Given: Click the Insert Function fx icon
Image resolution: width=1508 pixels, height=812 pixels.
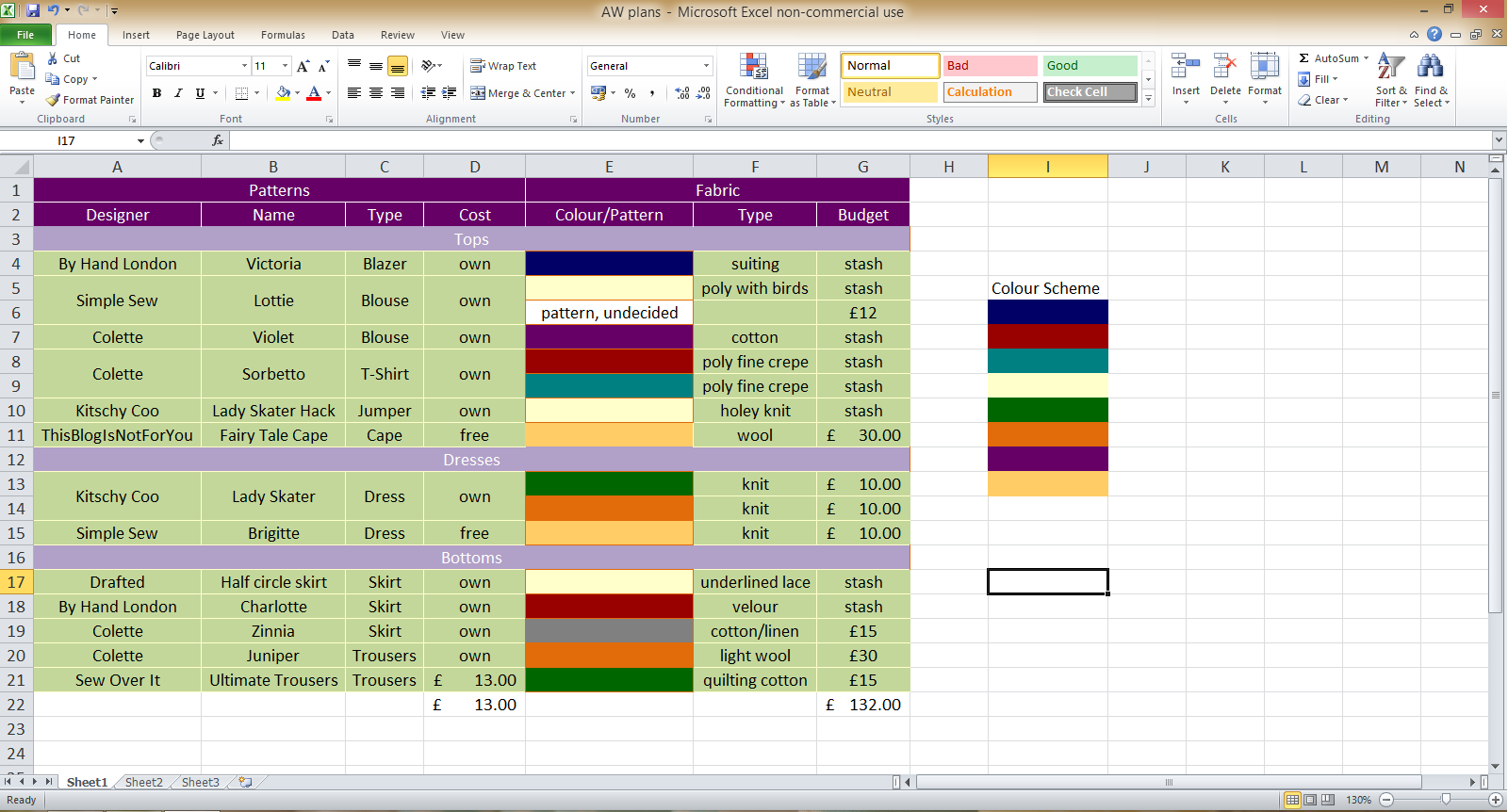Looking at the screenshot, I should coord(218,140).
